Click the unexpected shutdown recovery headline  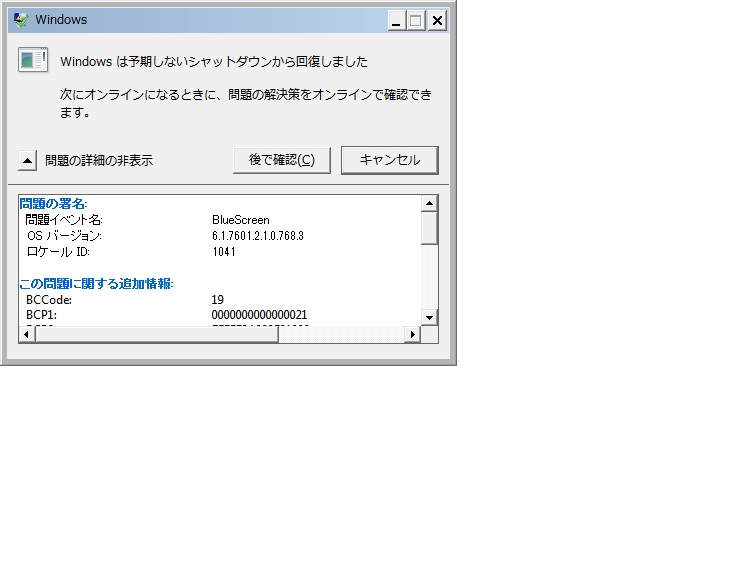(214, 61)
